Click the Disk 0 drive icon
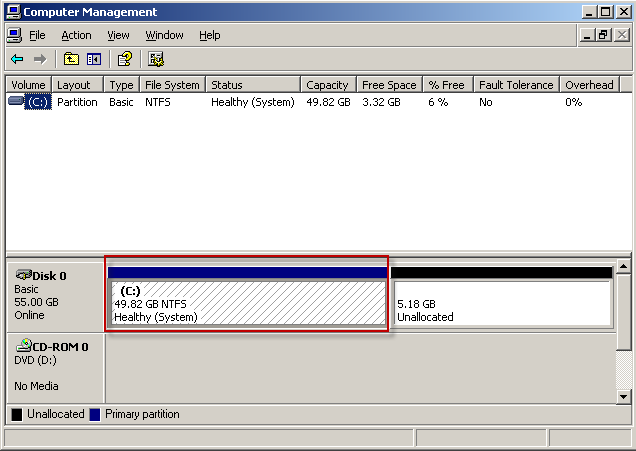636x451 pixels. click(24, 275)
